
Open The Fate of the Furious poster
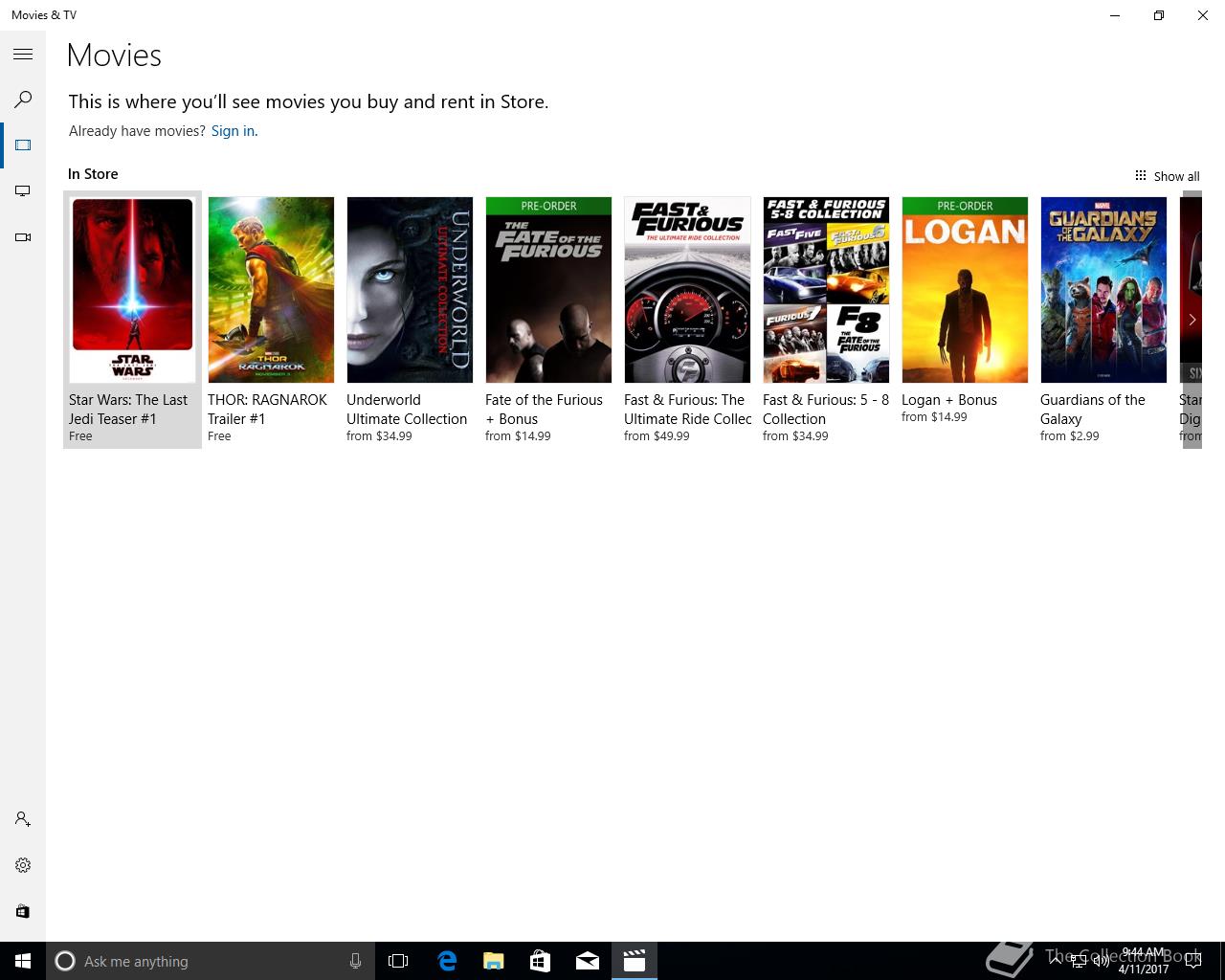click(548, 290)
